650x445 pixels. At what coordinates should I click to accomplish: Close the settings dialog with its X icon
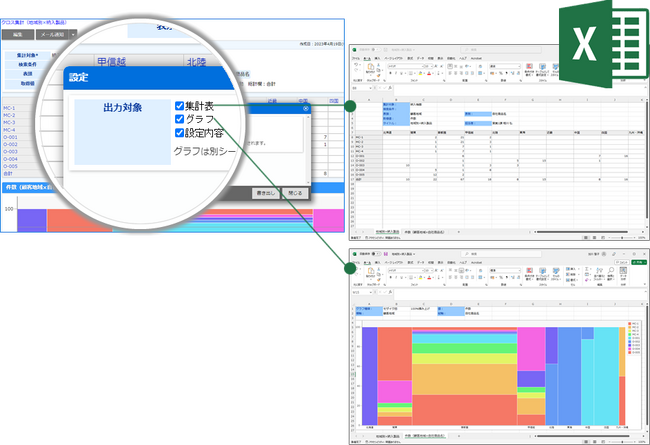point(306,108)
